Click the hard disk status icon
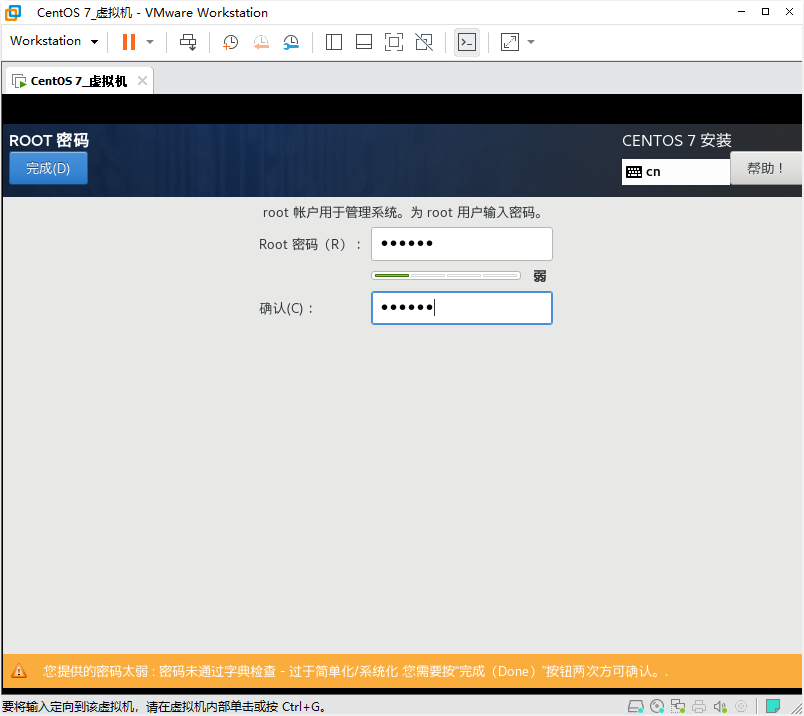 [636, 706]
